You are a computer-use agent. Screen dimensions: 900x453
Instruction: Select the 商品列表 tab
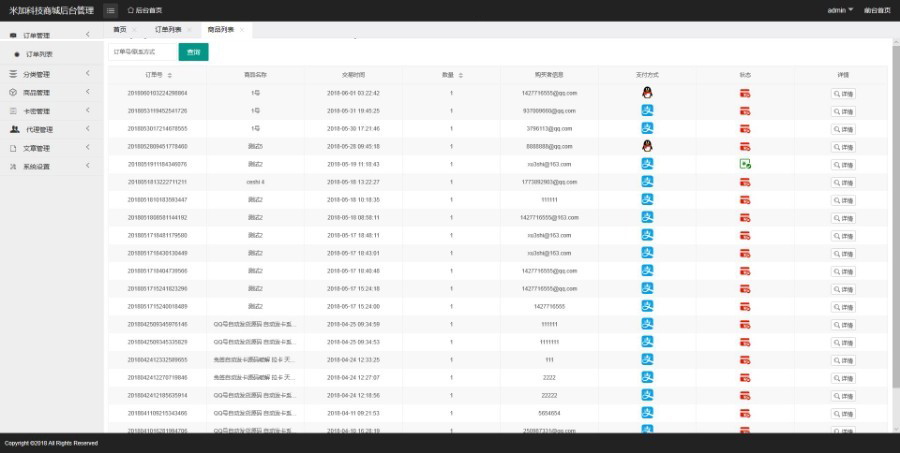pyautogui.click(x=221, y=30)
